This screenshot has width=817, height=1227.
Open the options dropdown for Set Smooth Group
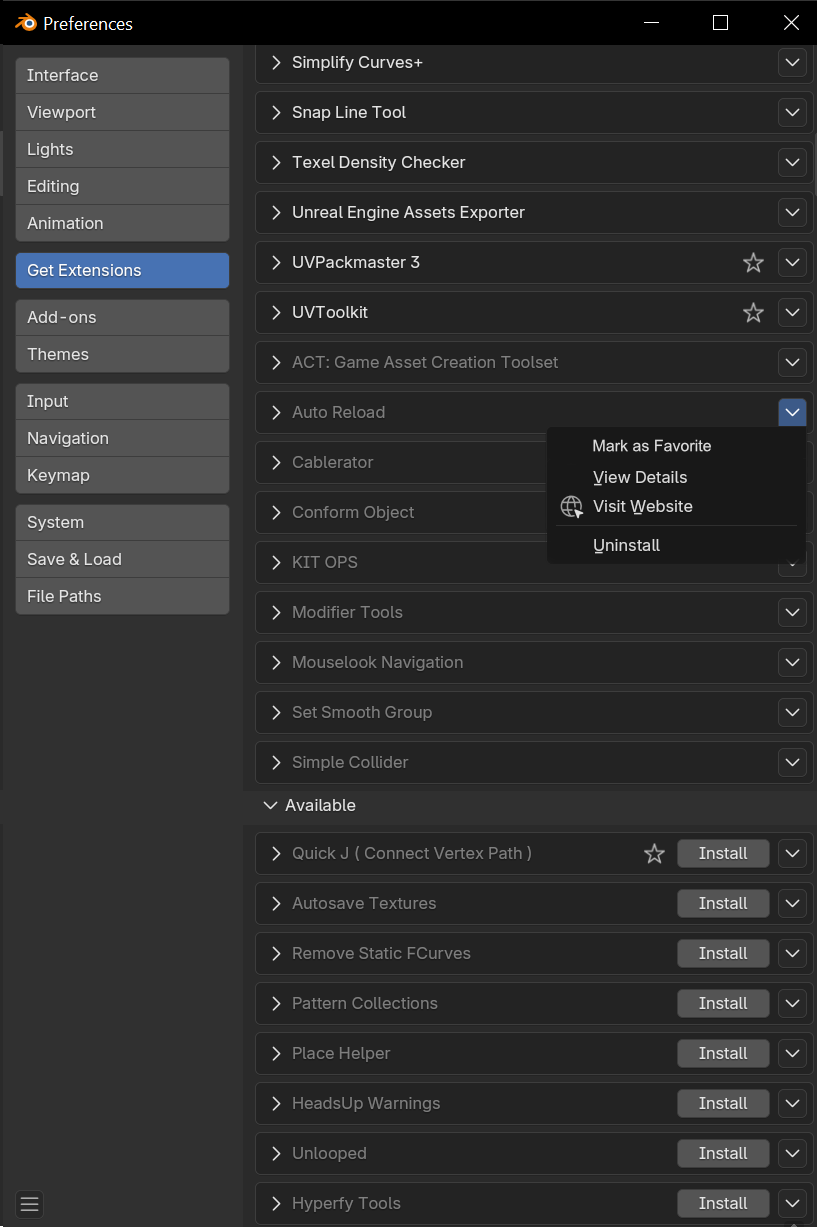tap(792, 712)
